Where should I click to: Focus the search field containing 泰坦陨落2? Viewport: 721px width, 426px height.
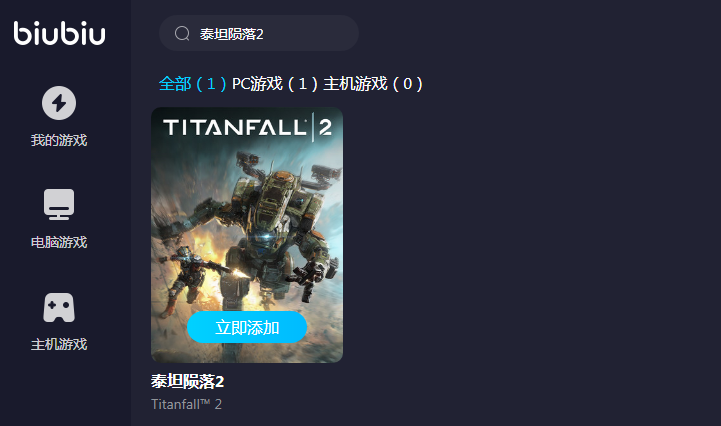pos(258,33)
